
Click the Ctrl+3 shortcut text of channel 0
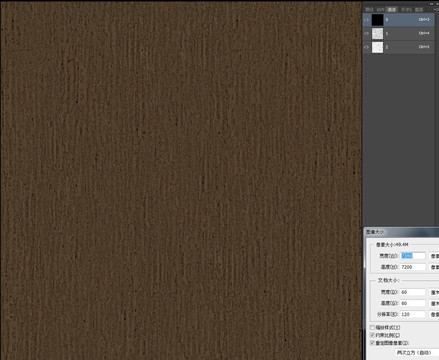point(424,20)
